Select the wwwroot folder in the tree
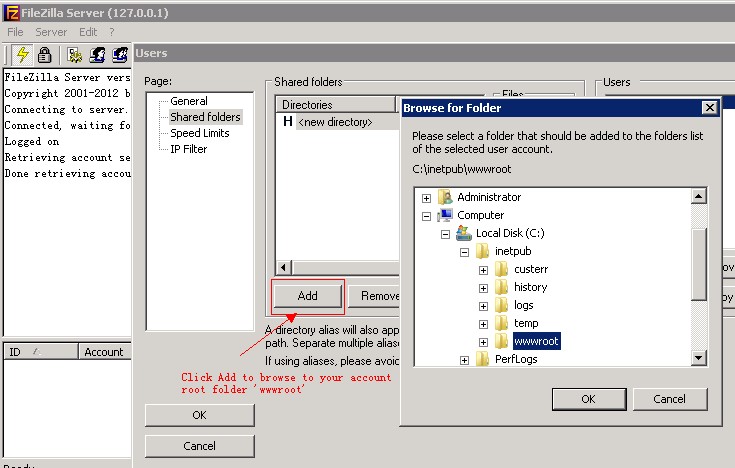 click(536, 341)
